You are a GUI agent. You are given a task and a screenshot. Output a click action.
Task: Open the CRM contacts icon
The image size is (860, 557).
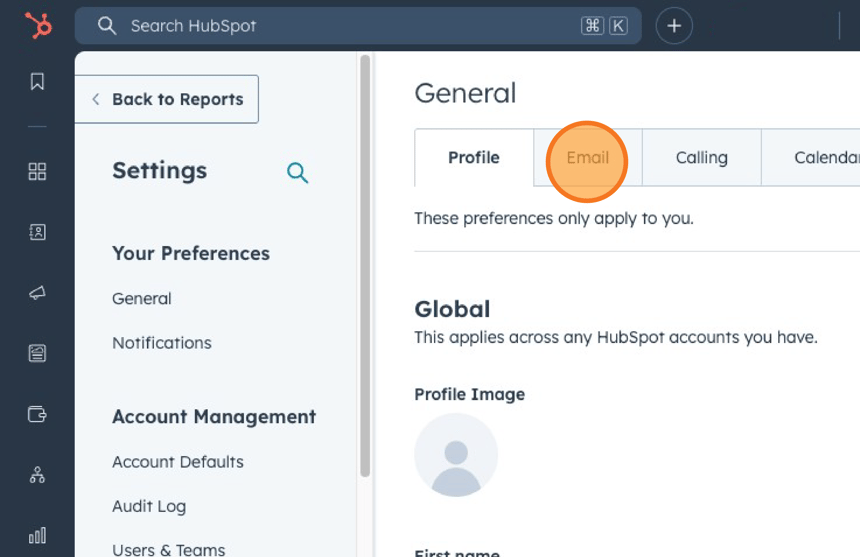37,232
